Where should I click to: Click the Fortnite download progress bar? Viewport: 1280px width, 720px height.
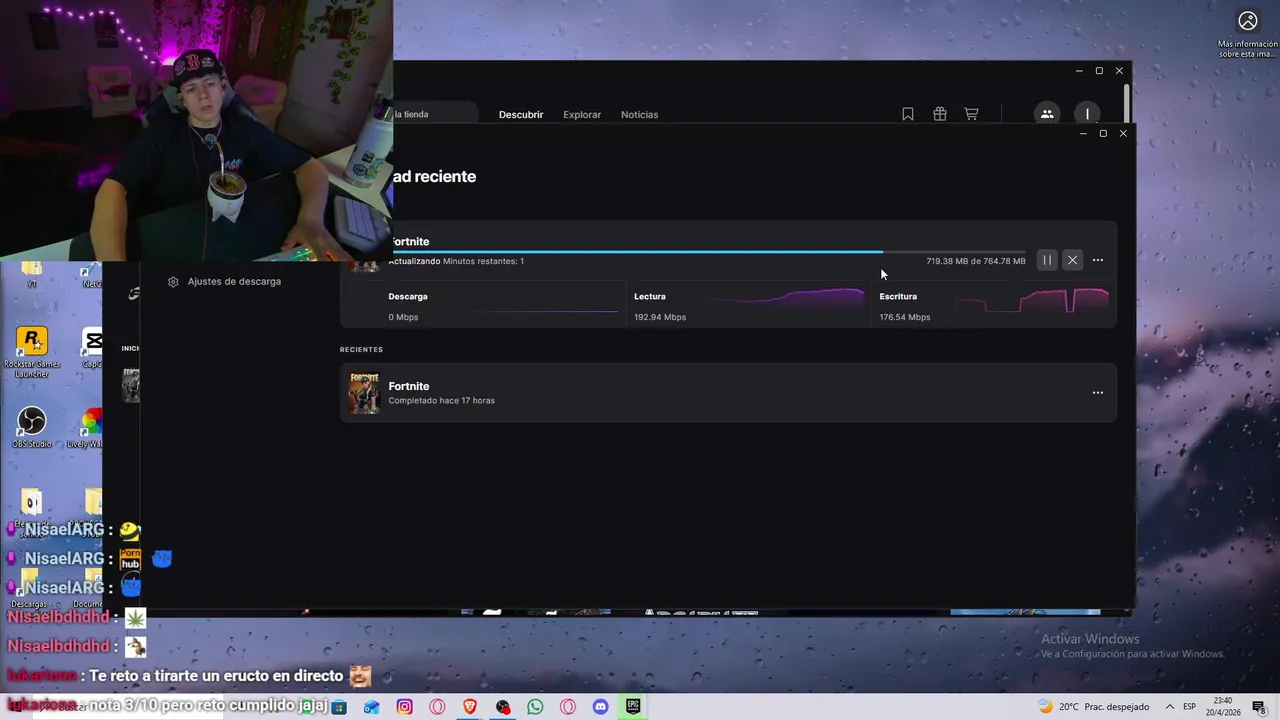[x=708, y=252]
